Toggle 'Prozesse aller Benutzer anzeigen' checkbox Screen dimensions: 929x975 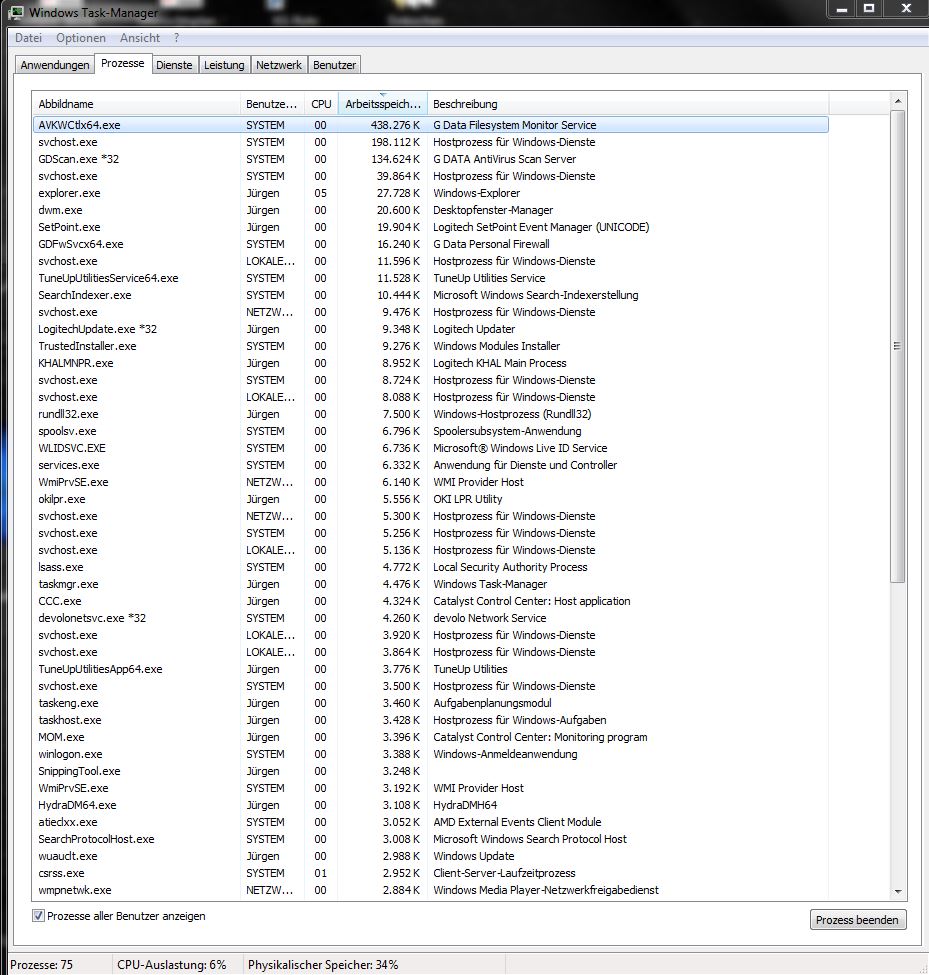click(x=39, y=916)
